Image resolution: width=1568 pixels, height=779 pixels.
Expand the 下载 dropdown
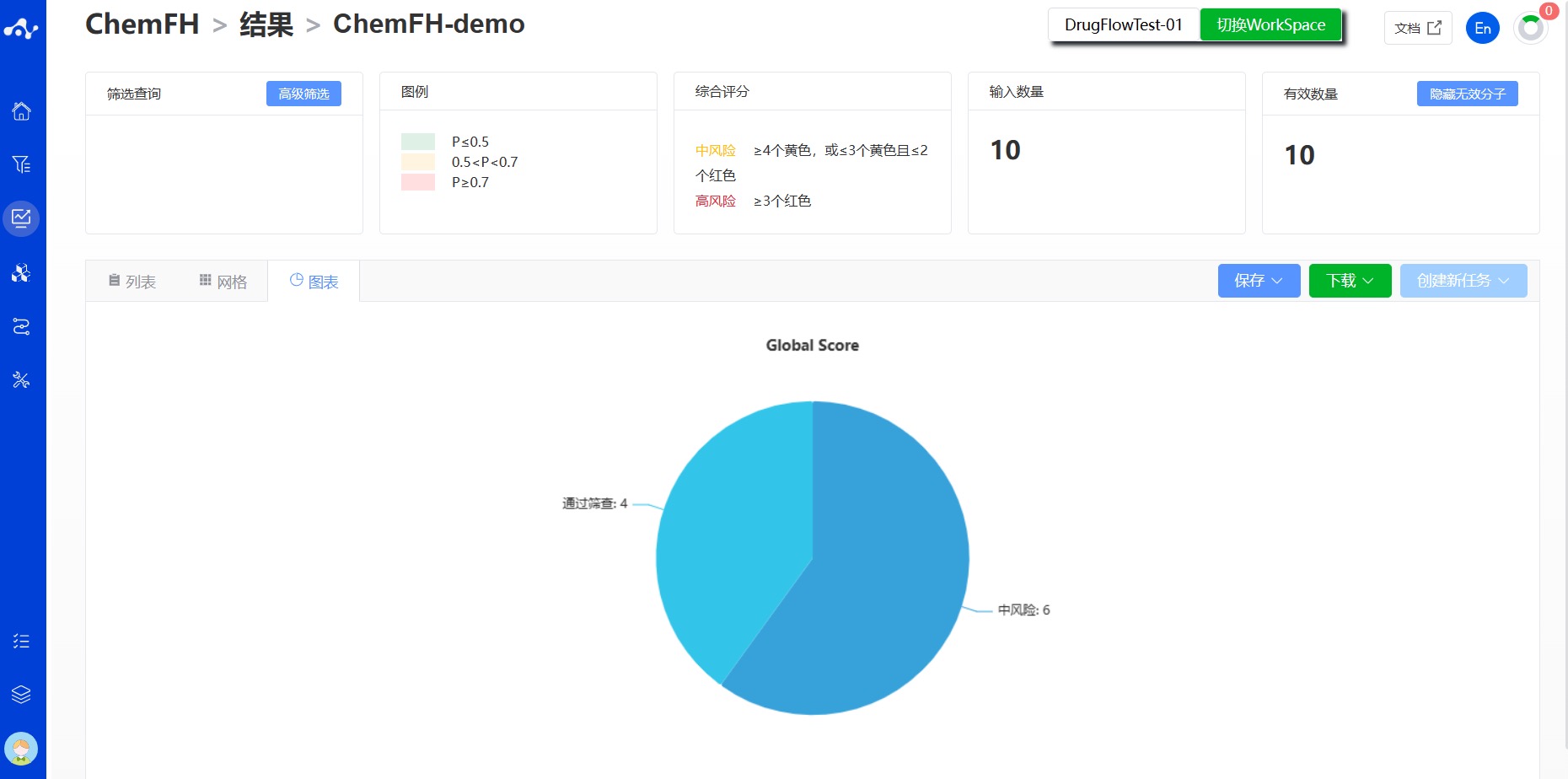1350,281
